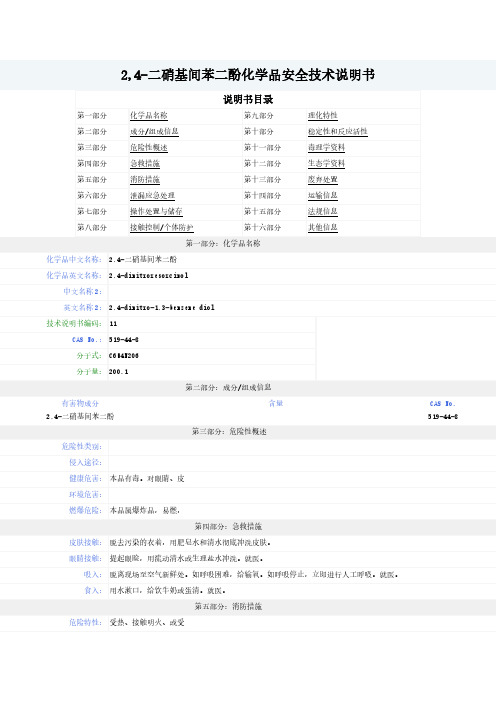Click the document title 2,4-二硝基间苯二酚化学品安全技术说明书
Image resolution: width=496 pixels, height=702 pixels.
tap(248, 75)
